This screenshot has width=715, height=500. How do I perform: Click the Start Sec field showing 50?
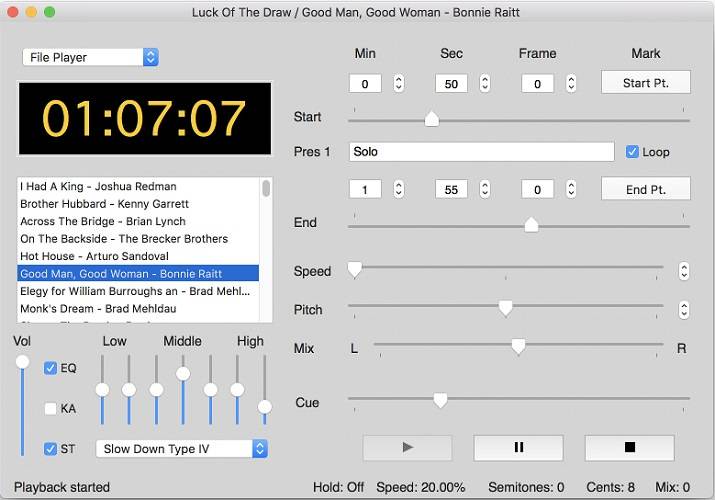[451, 84]
